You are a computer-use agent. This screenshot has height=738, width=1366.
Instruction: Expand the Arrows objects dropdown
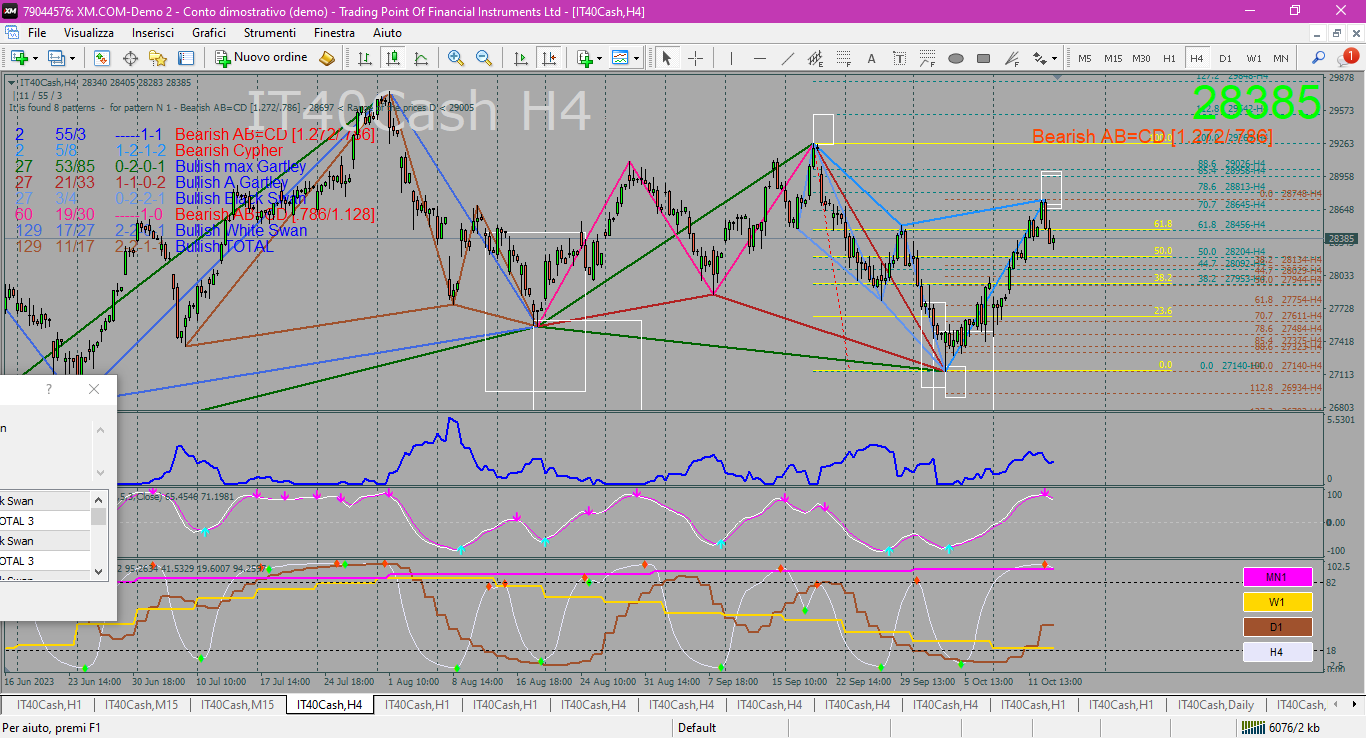click(x=1055, y=58)
